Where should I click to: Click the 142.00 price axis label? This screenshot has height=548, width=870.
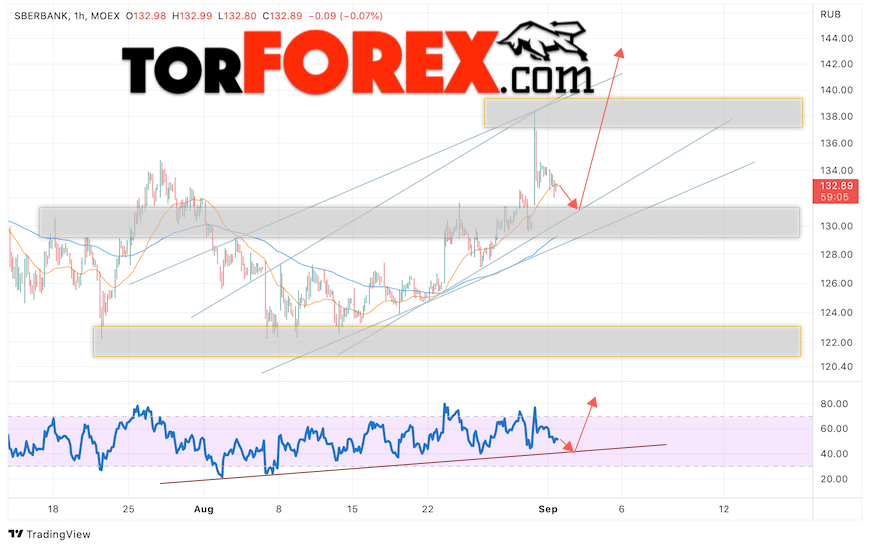click(x=837, y=64)
